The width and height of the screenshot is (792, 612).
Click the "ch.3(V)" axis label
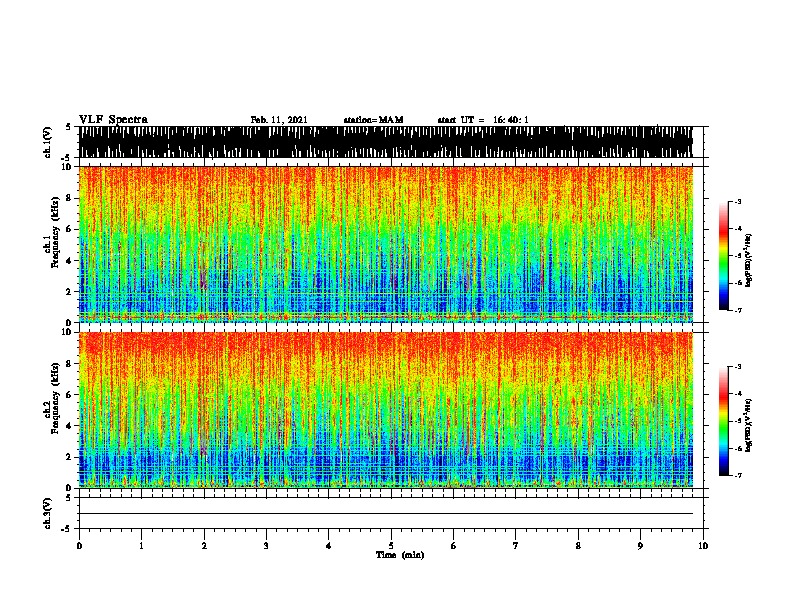pyautogui.click(x=47, y=513)
